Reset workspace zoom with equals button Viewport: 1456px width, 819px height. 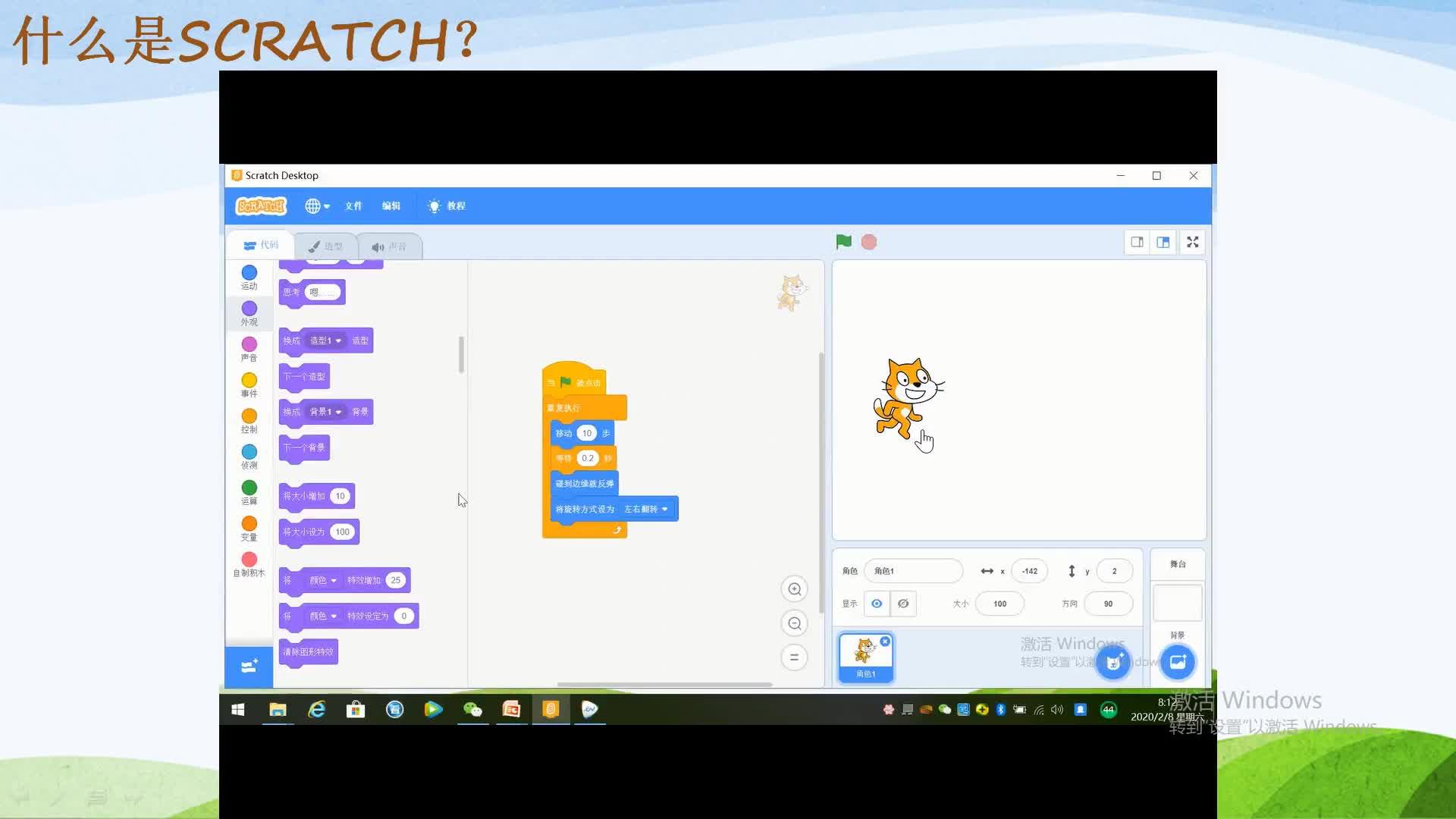(x=794, y=657)
